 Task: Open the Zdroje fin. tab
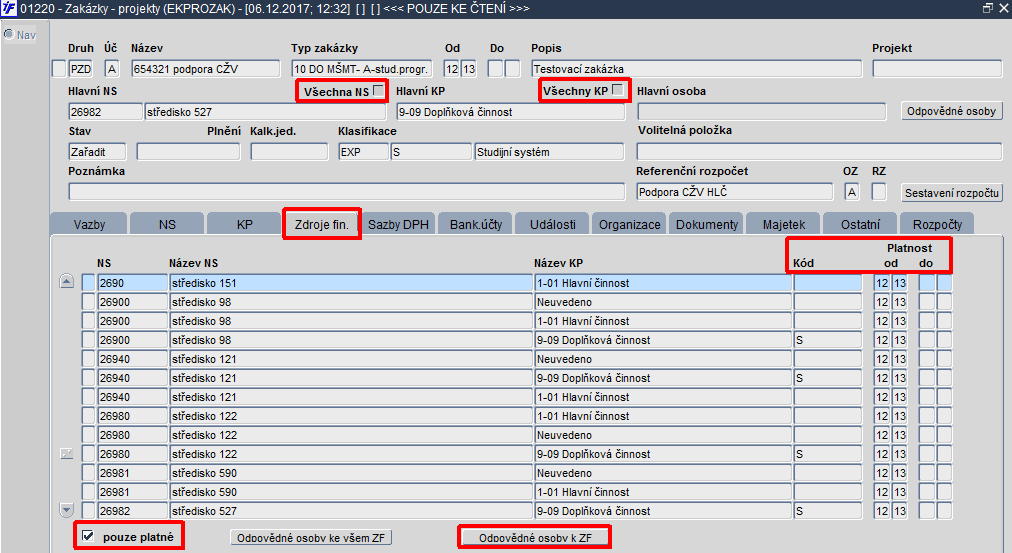[x=321, y=224]
